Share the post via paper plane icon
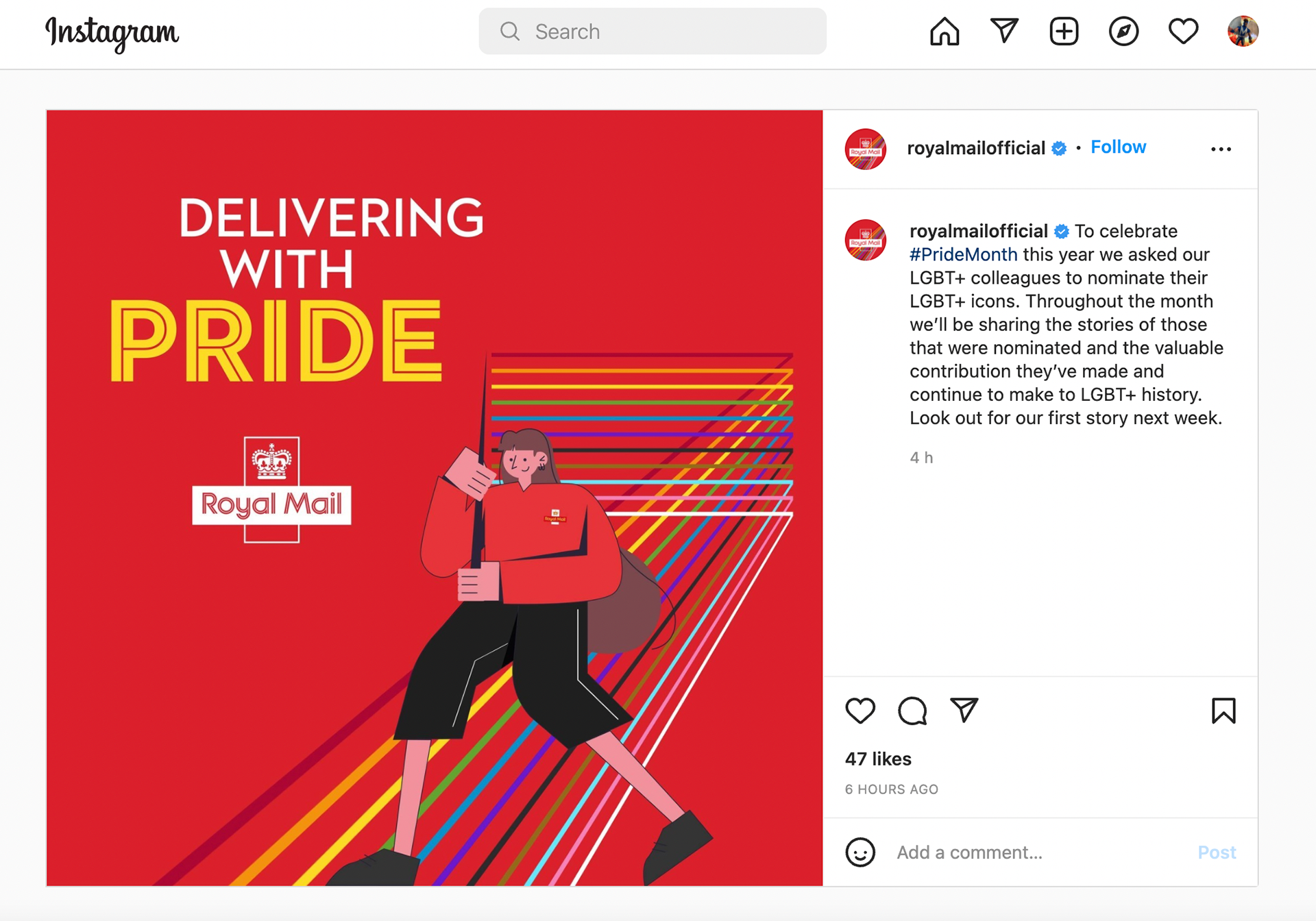Screen dimensions: 1316x921 964,710
